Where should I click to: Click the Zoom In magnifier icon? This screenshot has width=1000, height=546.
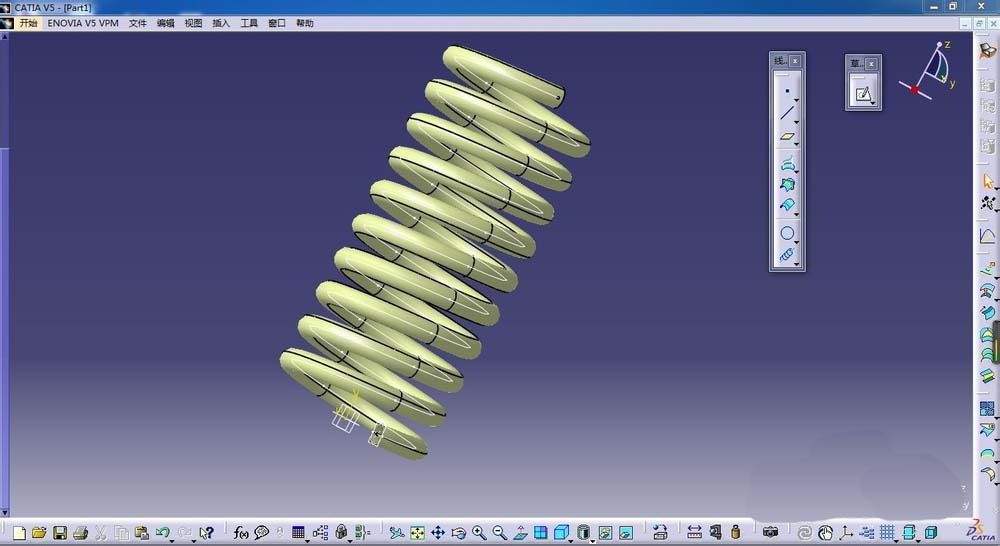479,532
